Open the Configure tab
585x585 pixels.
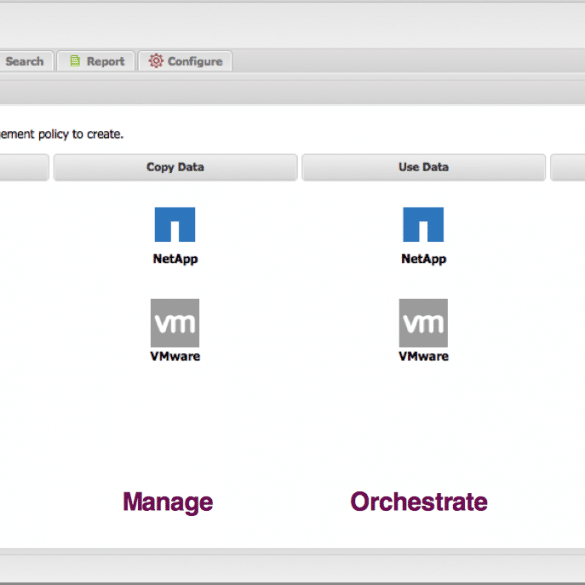[185, 61]
